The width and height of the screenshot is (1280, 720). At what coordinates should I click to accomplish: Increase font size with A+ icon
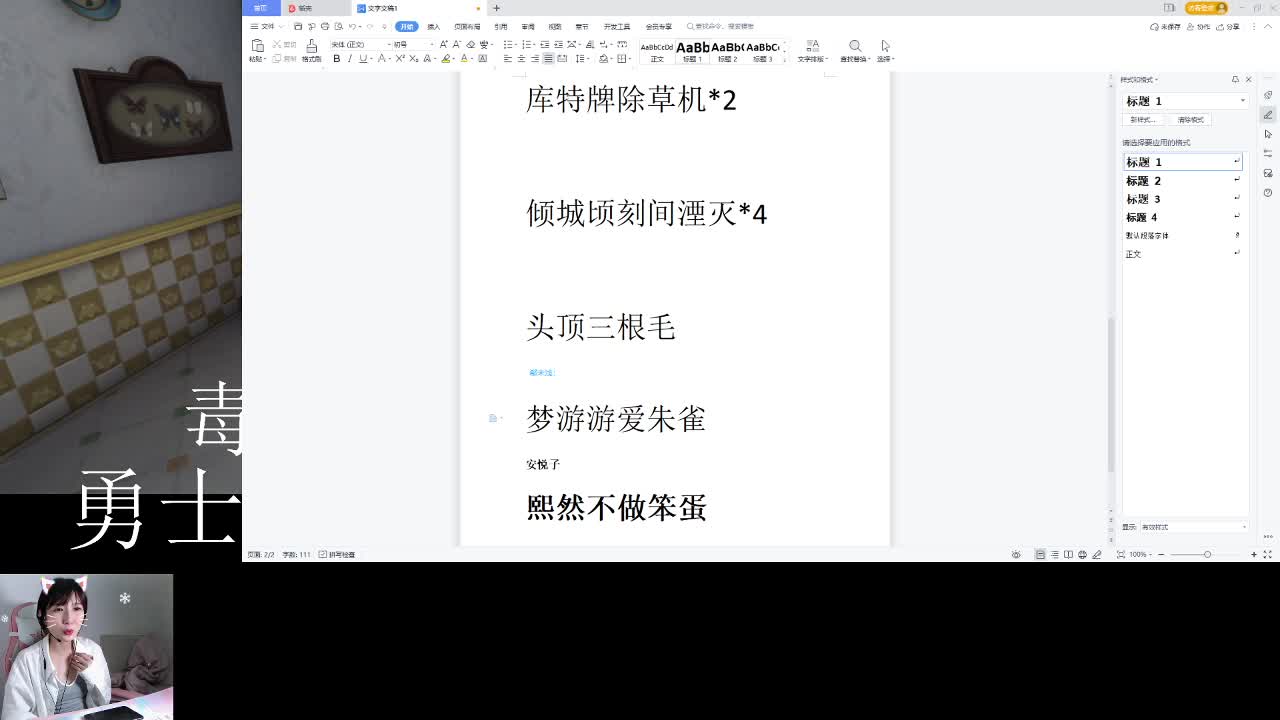click(445, 44)
